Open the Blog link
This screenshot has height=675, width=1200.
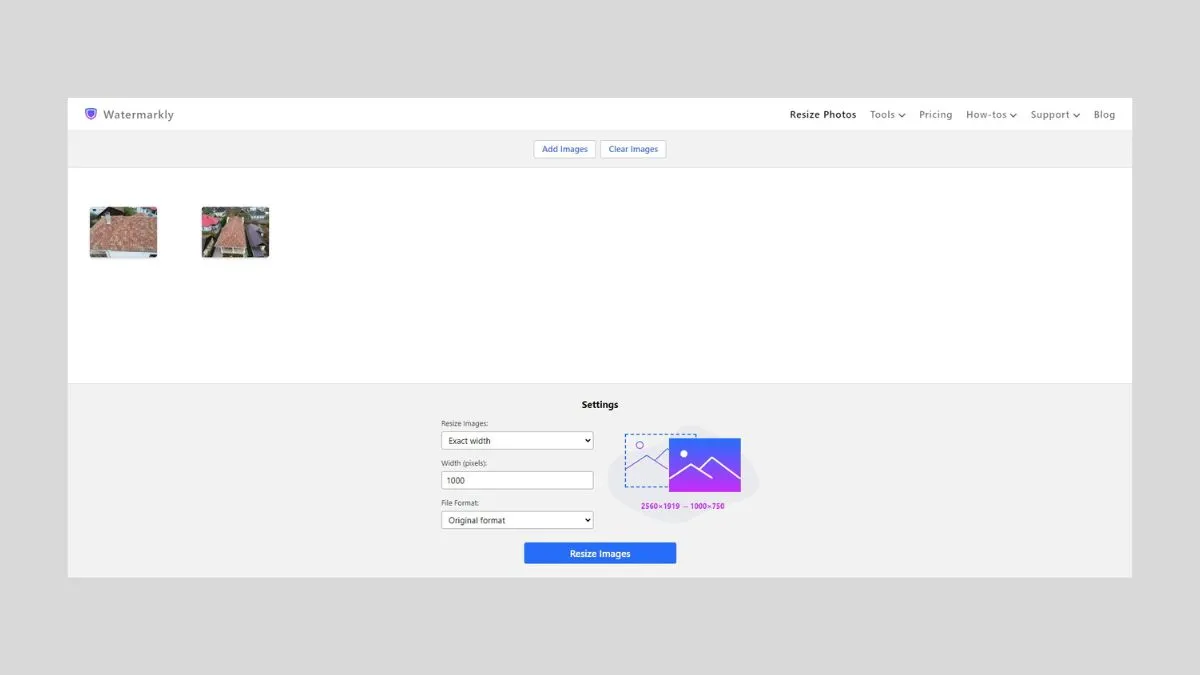pyautogui.click(x=1104, y=114)
